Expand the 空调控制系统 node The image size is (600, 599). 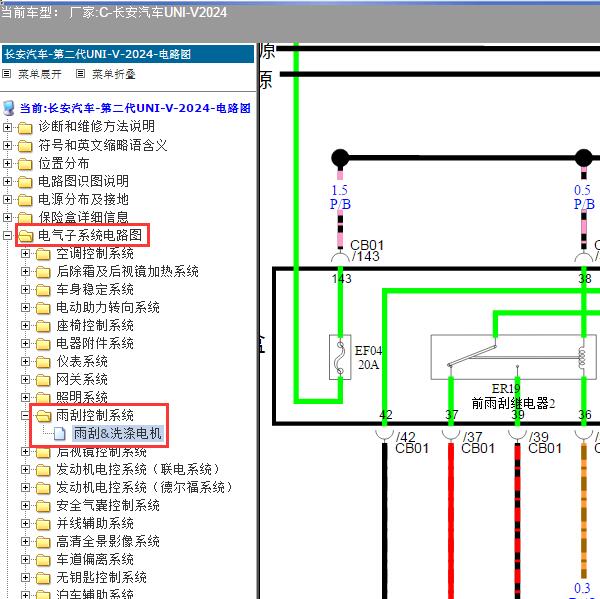point(25,253)
